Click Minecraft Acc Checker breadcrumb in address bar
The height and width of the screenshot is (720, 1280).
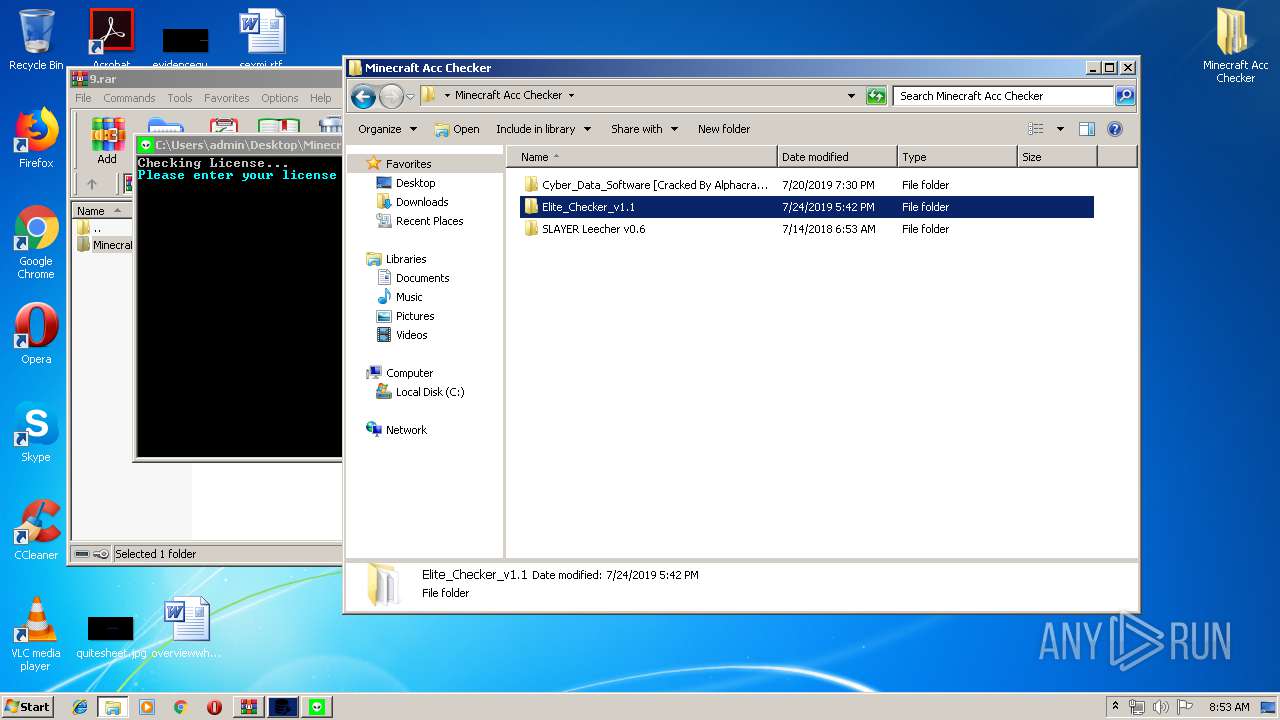coord(508,96)
